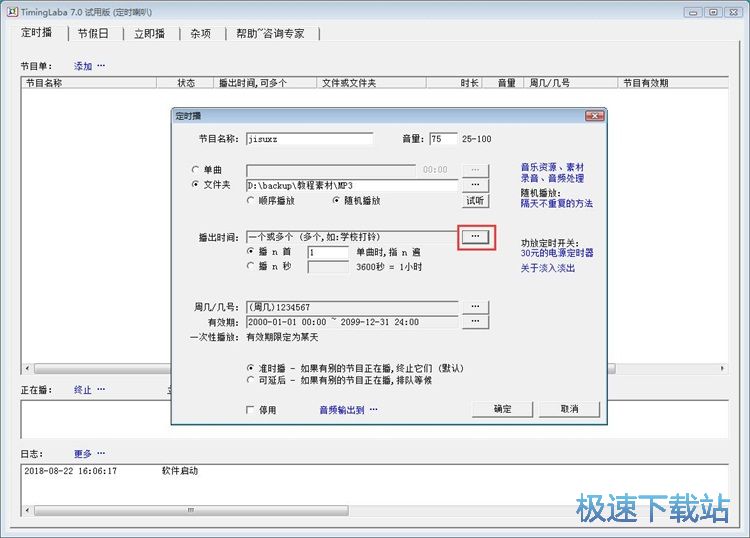Click the 周几/几号 column header
The image size is (750, 538).
(x=571, y=83)
